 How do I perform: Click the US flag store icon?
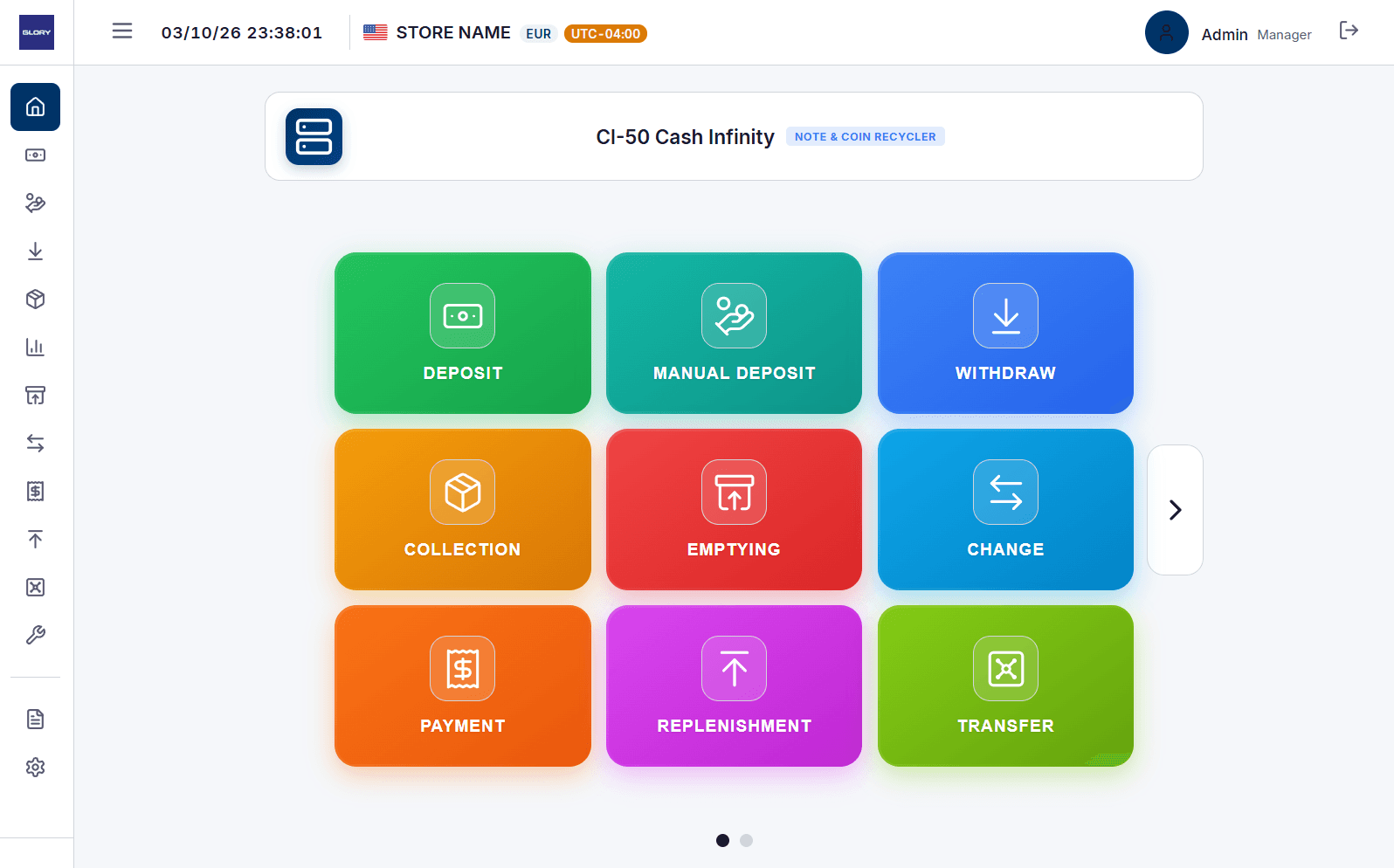(x=376, y=32)
